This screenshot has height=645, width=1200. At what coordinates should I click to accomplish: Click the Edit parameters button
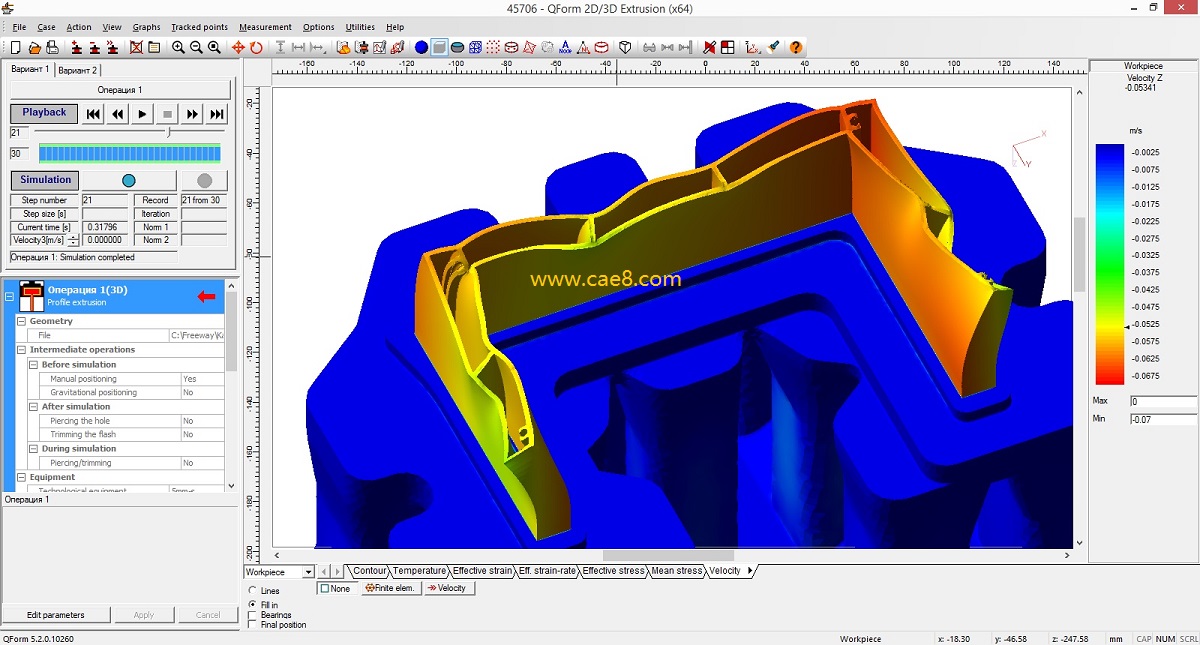click(56, 615)
